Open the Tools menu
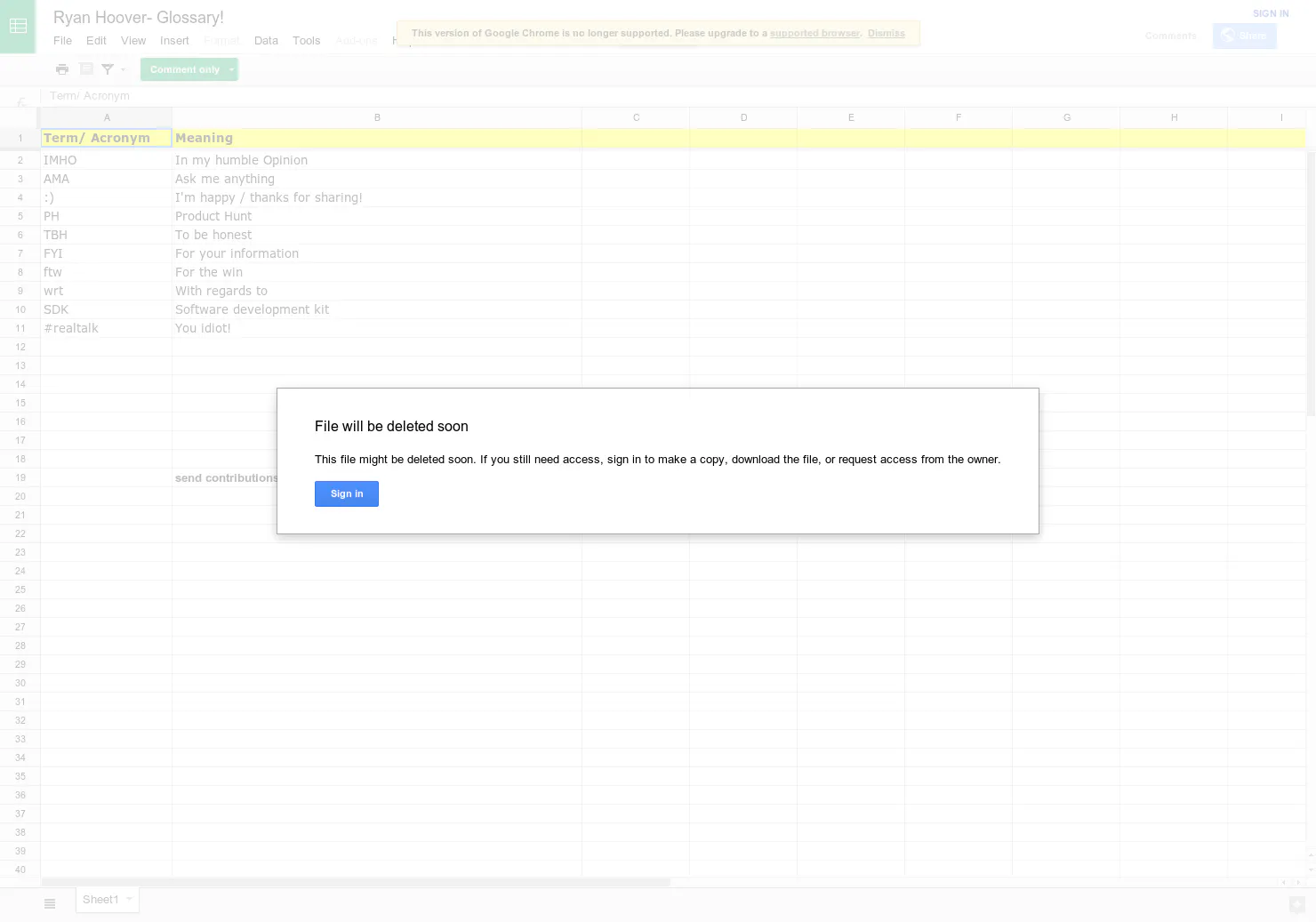 (306, 41)
